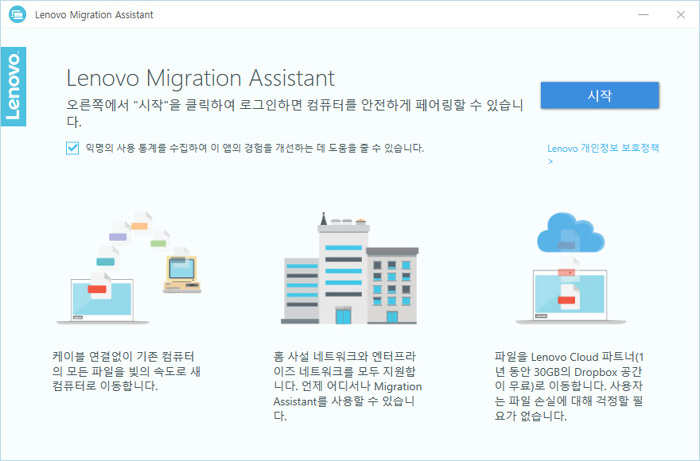Image resolution: width=700 pixels, height=461 pixels.
Task: Click the vertical Lenovo logo badge
Action: [x=13, y=87]
